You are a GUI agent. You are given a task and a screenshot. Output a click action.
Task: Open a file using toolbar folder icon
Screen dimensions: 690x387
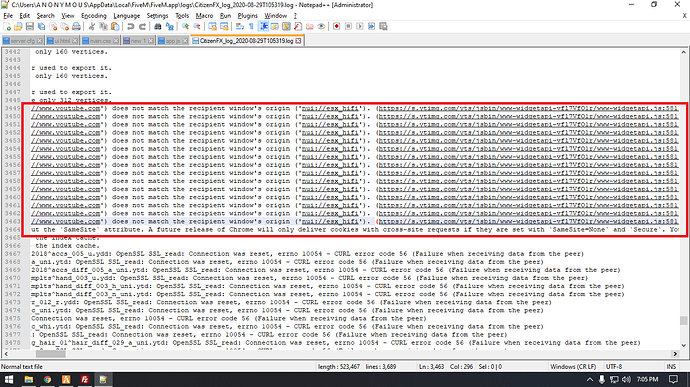click(x=18, y=26)
